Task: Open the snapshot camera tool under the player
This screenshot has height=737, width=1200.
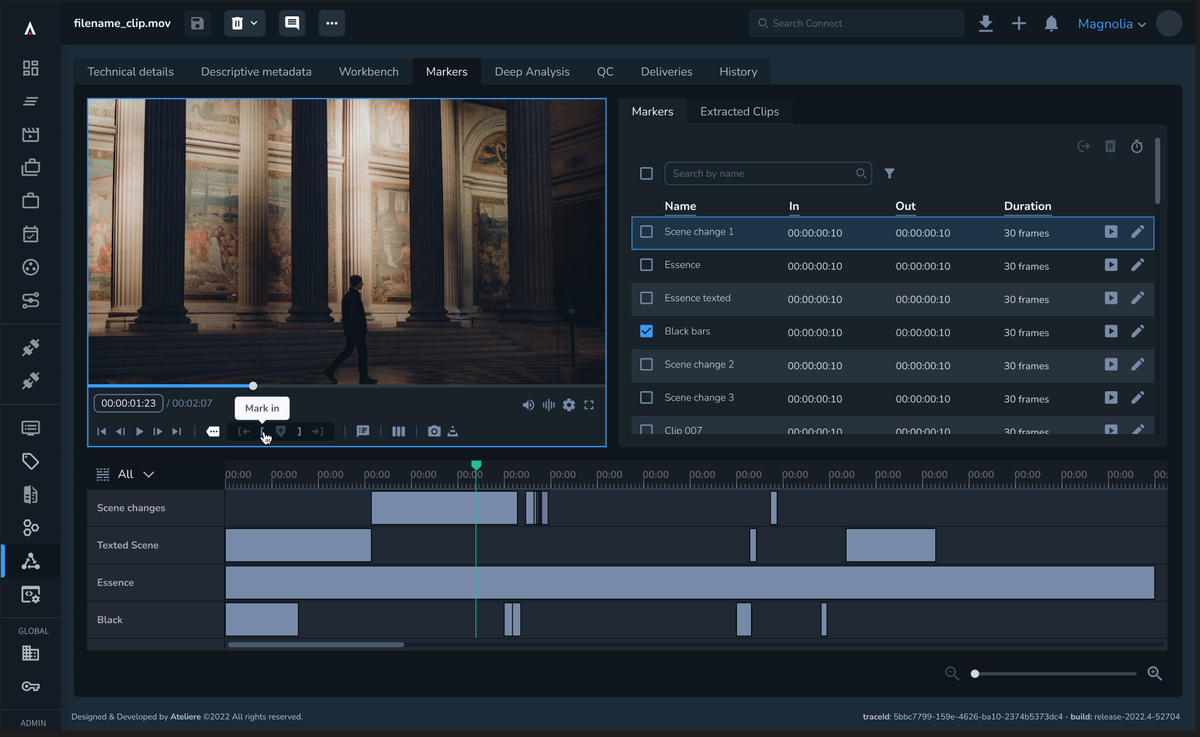Action: click(x=434, y=431)
